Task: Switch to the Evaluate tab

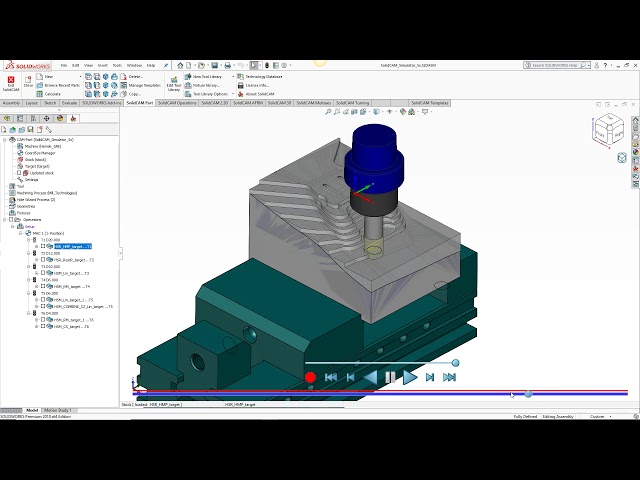Action: pos(69,103)
